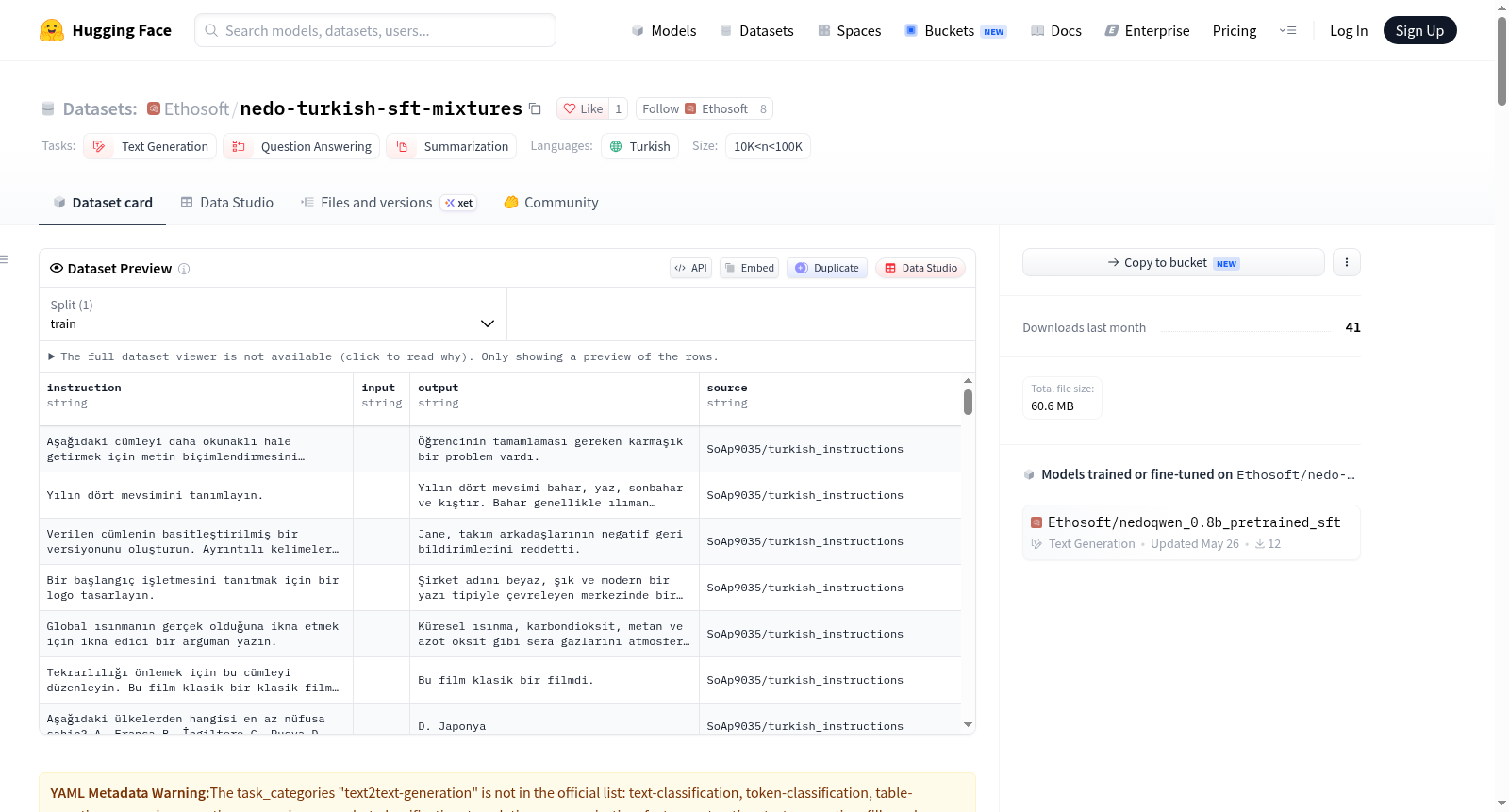
Task: Click the Turkish language globe icon
Action: (616, 146)
